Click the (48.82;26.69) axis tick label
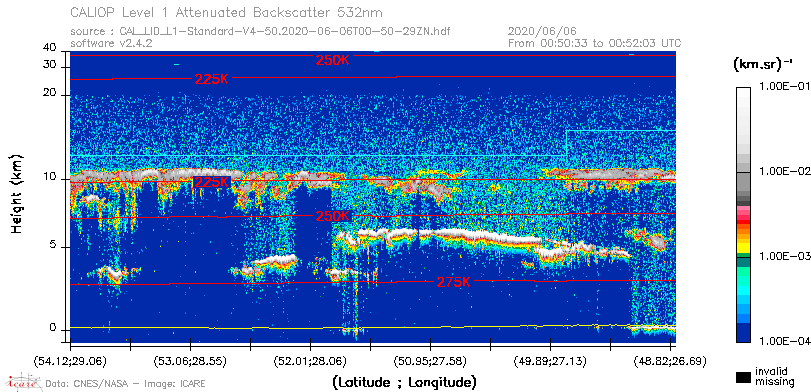The image size is (811, 392). pyautogui.click(x=670, y=360)
